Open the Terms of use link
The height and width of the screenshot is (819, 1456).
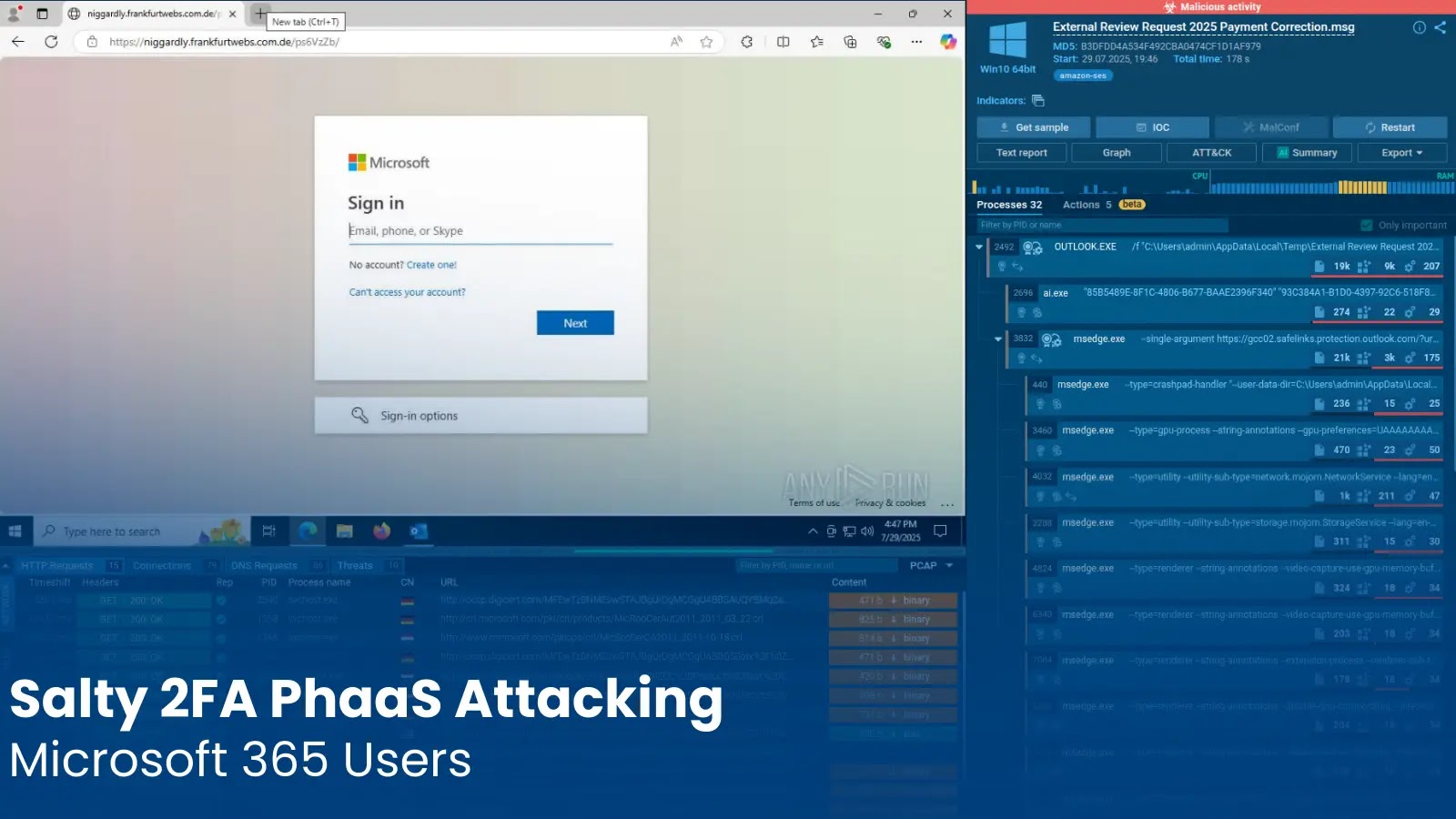814,503
